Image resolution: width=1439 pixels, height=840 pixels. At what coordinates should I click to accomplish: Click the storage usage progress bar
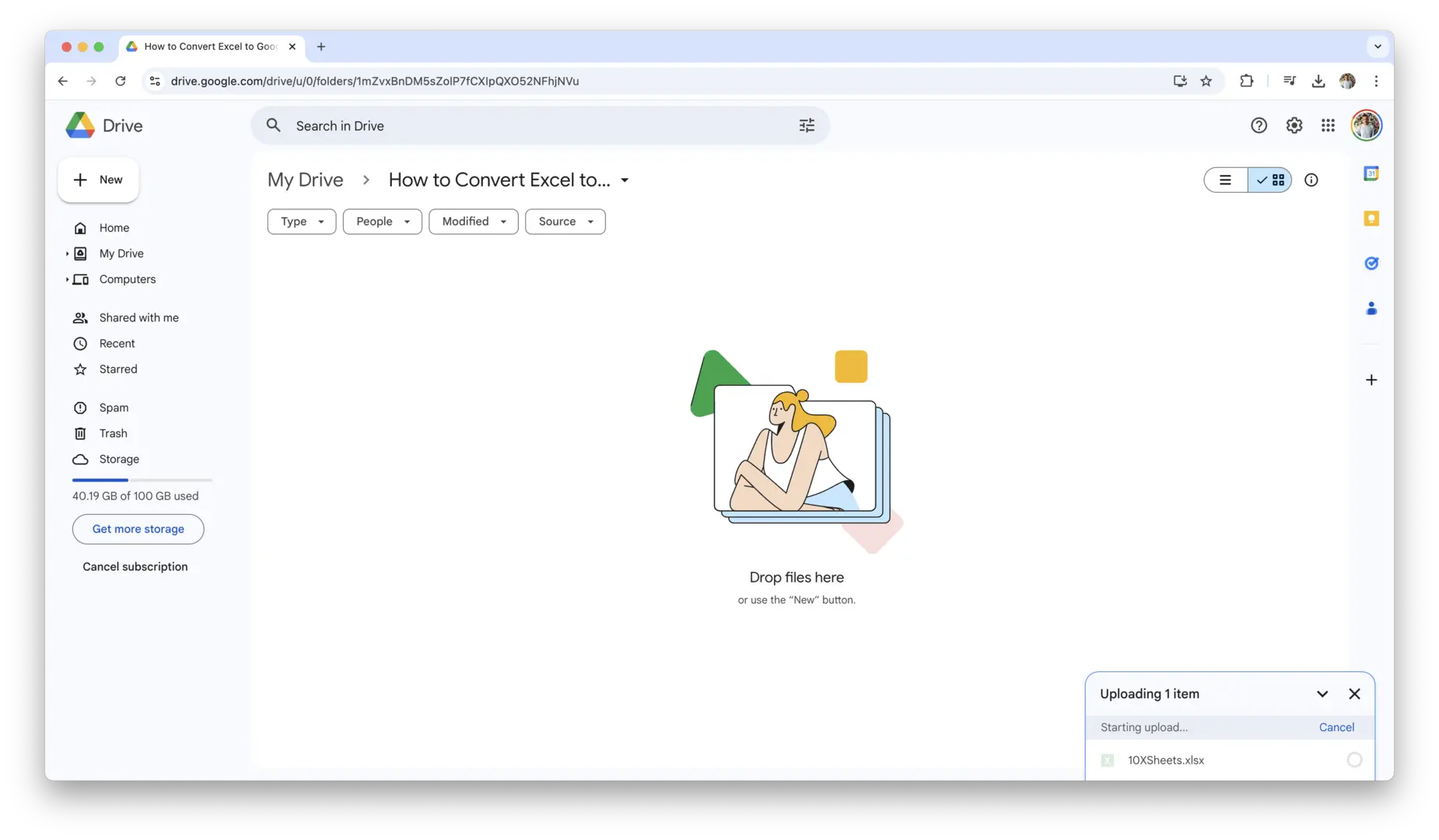(x=142, y=480)
